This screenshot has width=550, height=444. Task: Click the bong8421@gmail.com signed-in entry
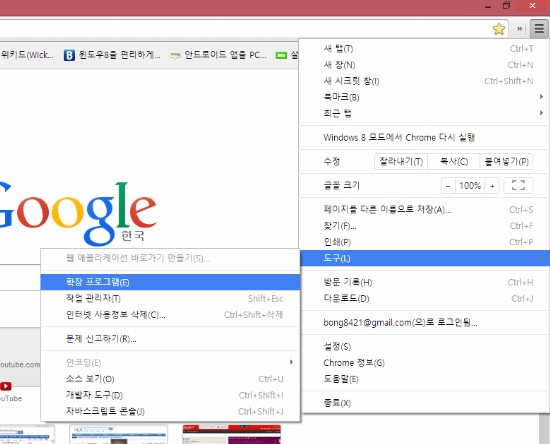(424, 322)
